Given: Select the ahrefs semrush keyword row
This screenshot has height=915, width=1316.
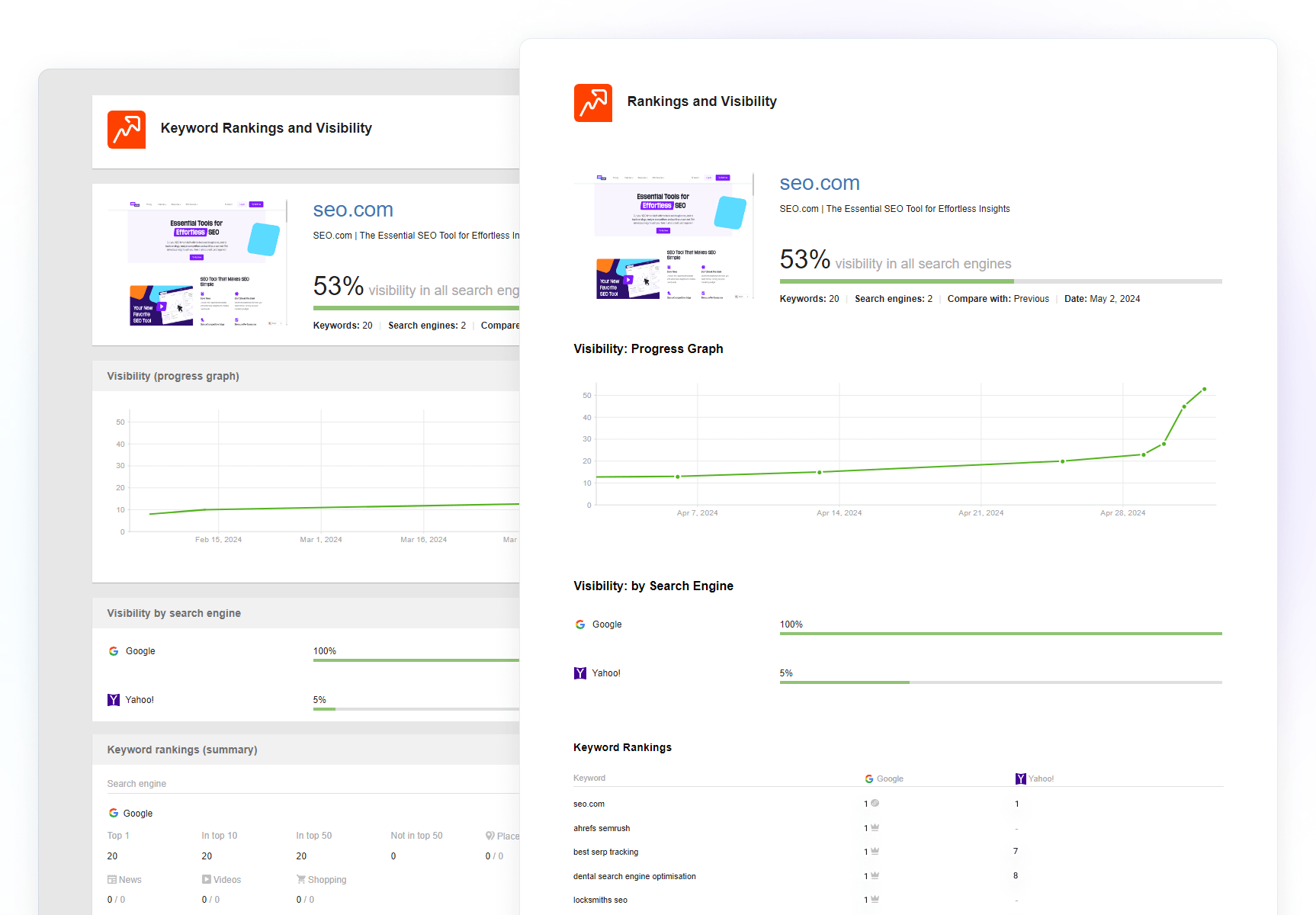Looking at the screenshot, I should (897, 828).
